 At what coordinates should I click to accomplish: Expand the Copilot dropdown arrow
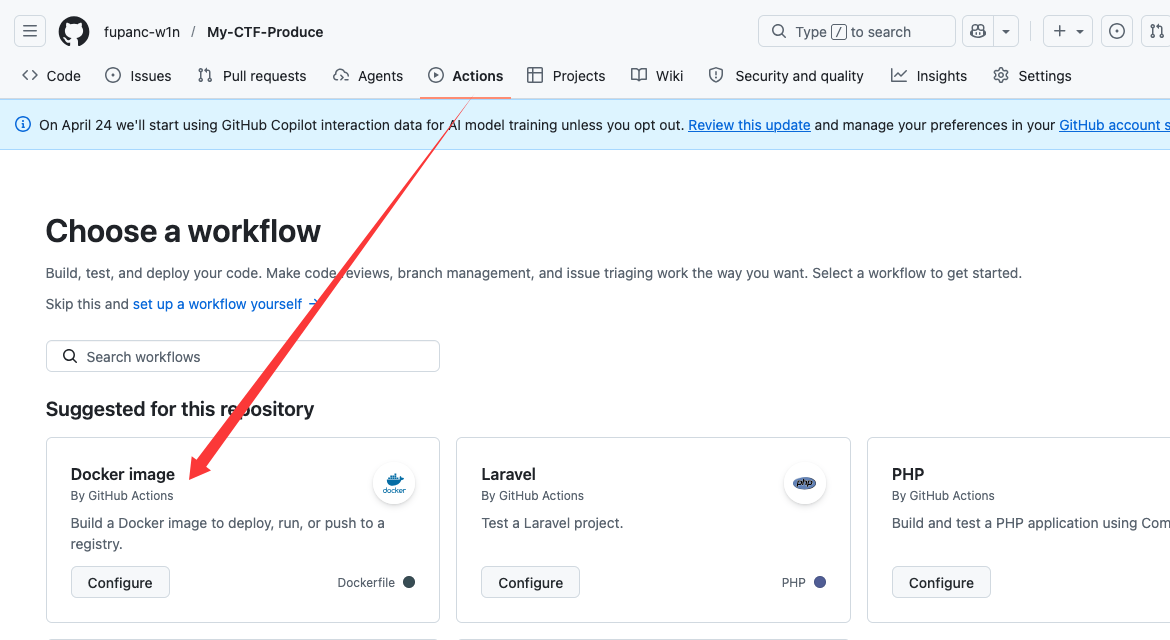(1006, 31)
